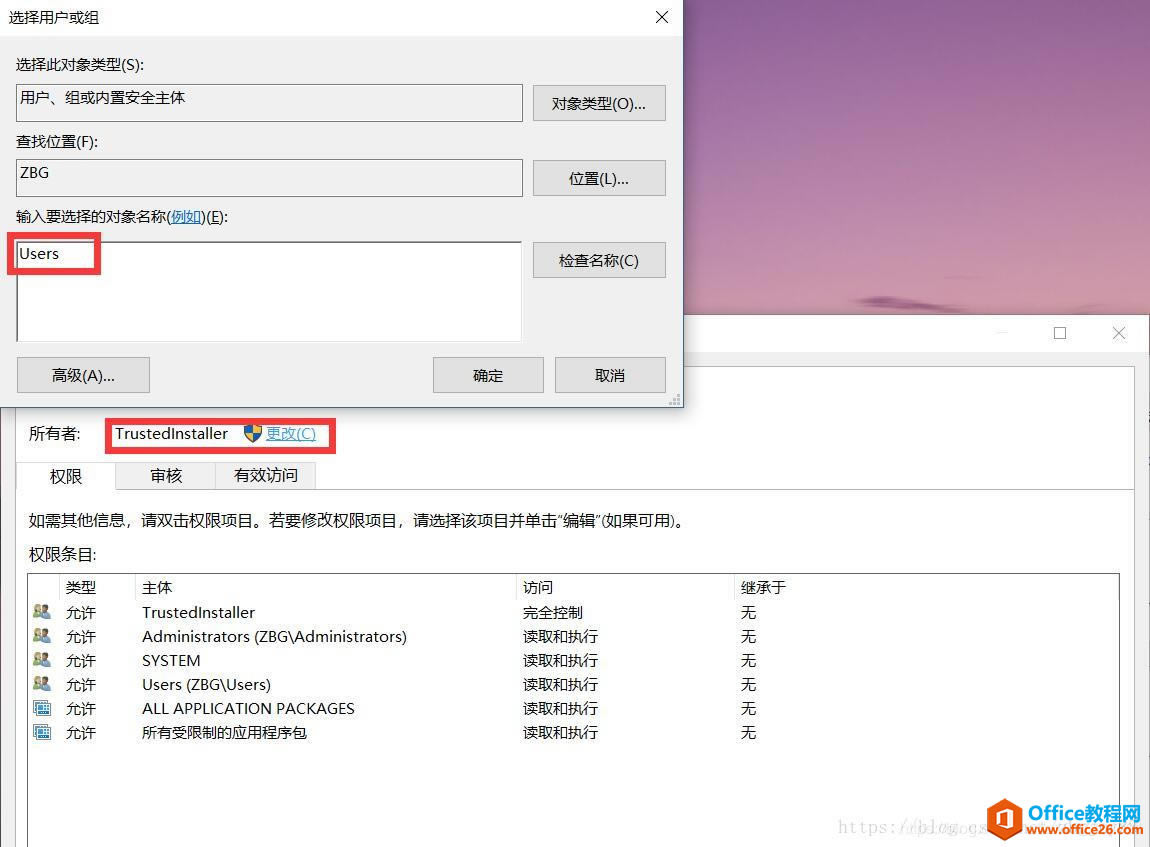This screenshot has height=847, width=1150.
Task: Click the 对象类型(O)... button
Action: 598,103
